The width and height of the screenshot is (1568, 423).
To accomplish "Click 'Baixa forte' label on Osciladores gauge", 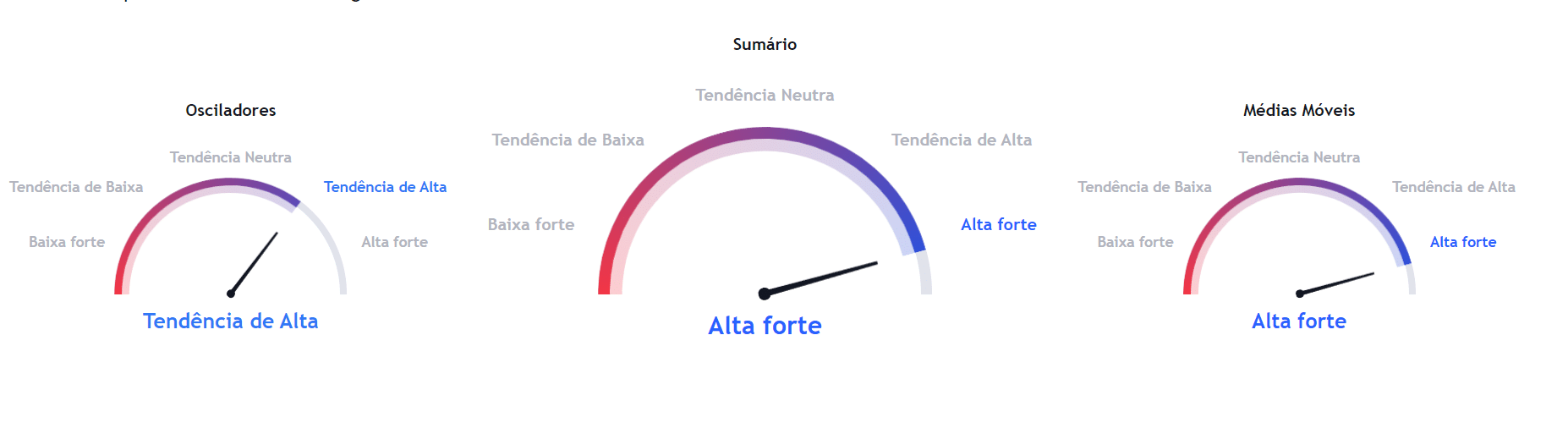I will [x=67, y=242].
